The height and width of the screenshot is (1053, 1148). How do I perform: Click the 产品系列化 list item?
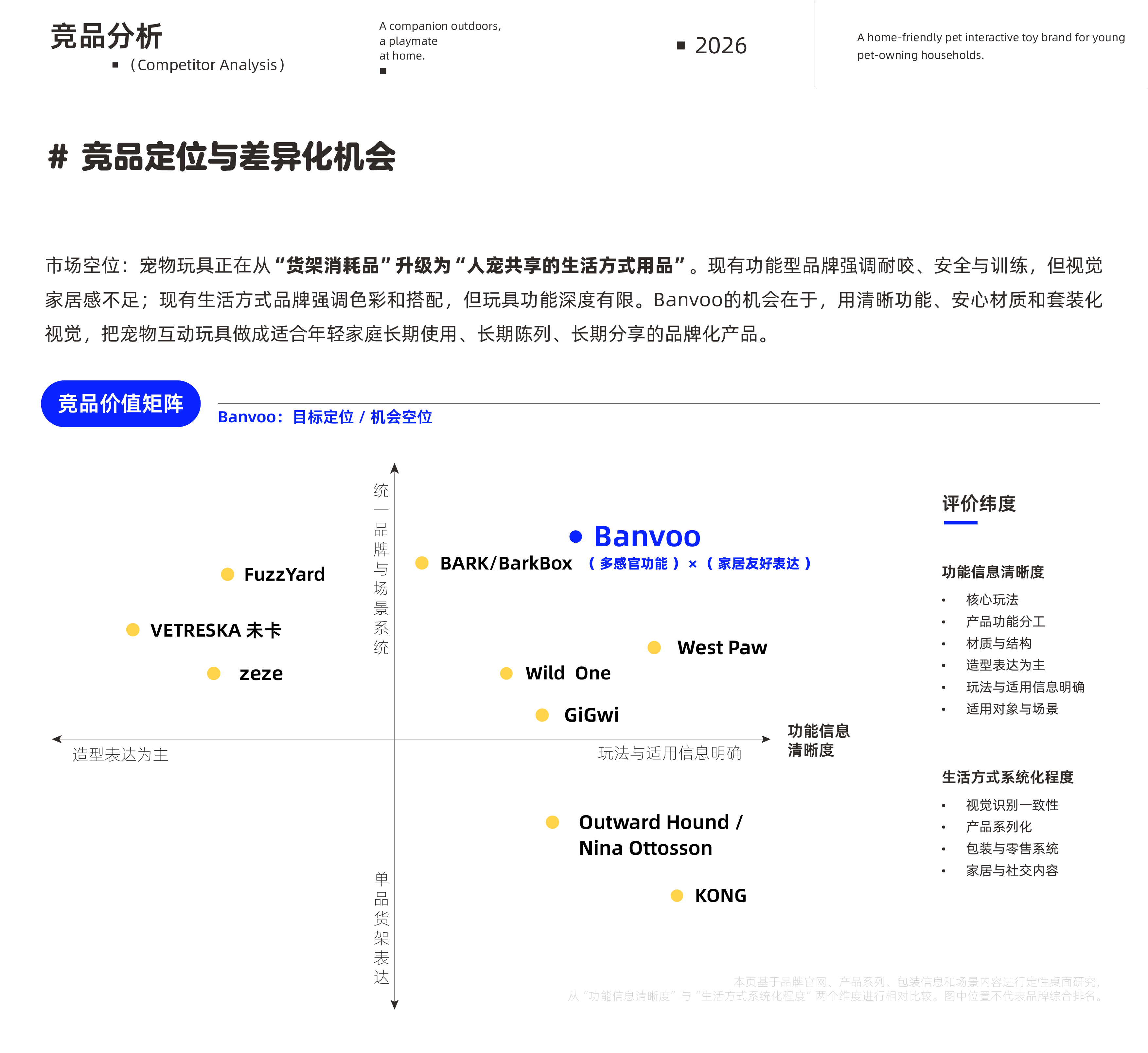tap(999, 827)
